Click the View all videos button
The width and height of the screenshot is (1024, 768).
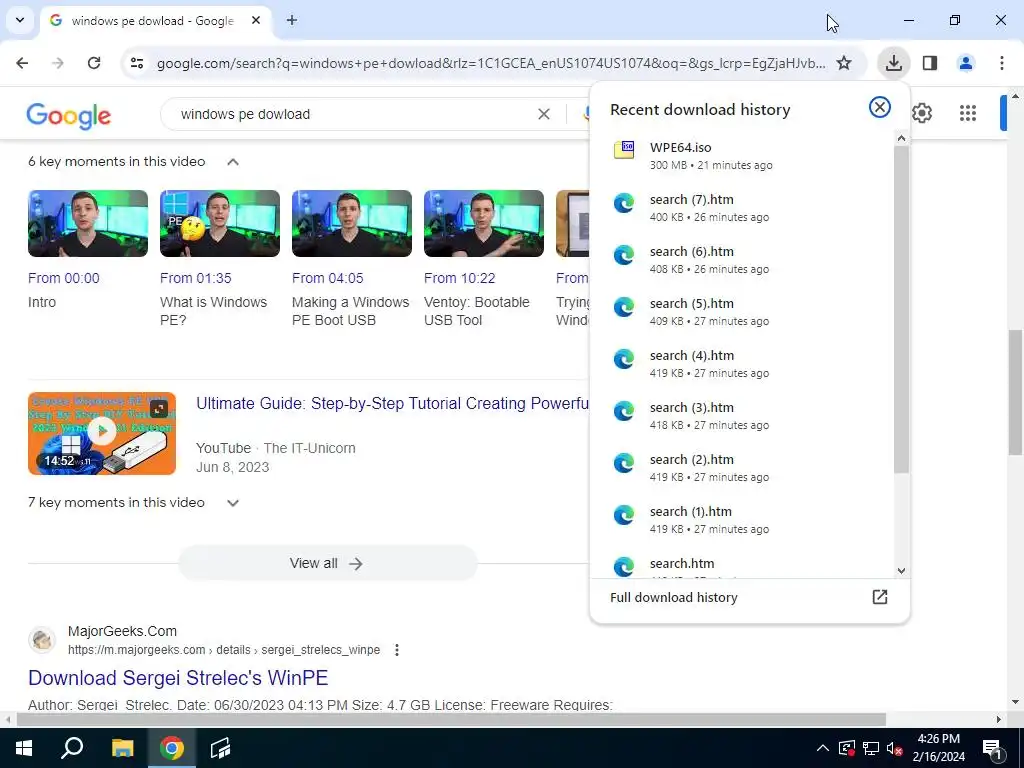tap(328, 563)
